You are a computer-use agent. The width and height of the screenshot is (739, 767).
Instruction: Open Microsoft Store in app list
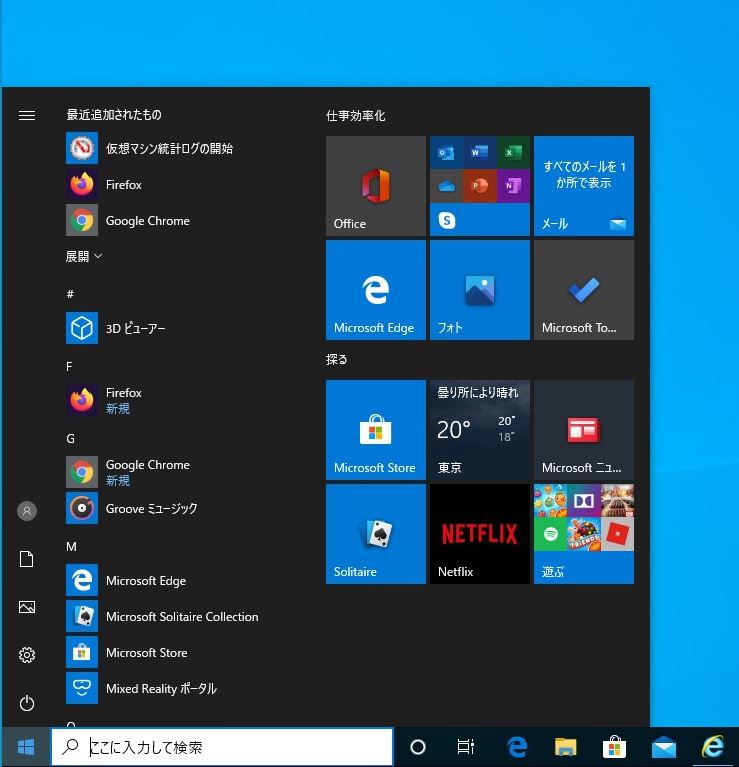pyautogui.click(x=169, y=653)
